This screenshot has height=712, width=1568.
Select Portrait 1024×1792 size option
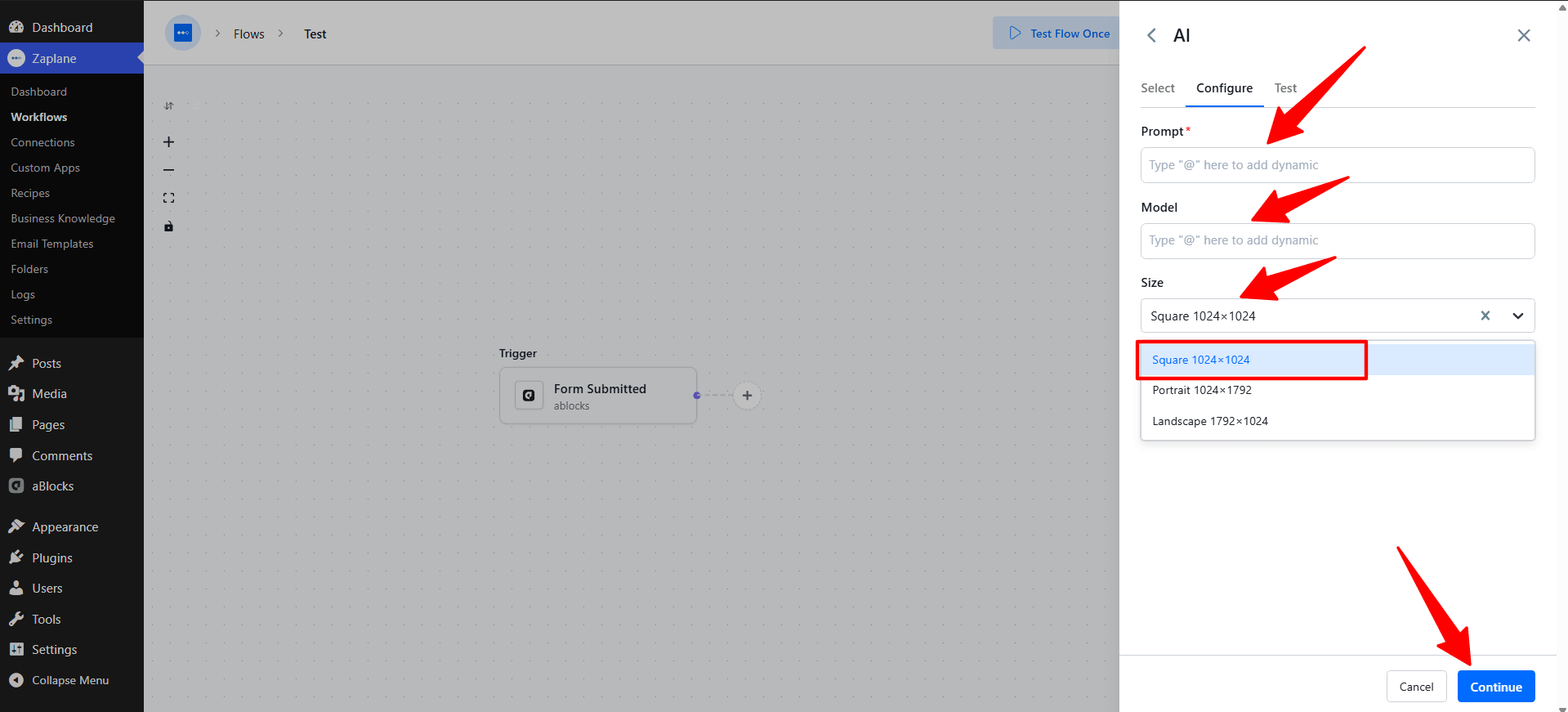(x=1338, y=390)
